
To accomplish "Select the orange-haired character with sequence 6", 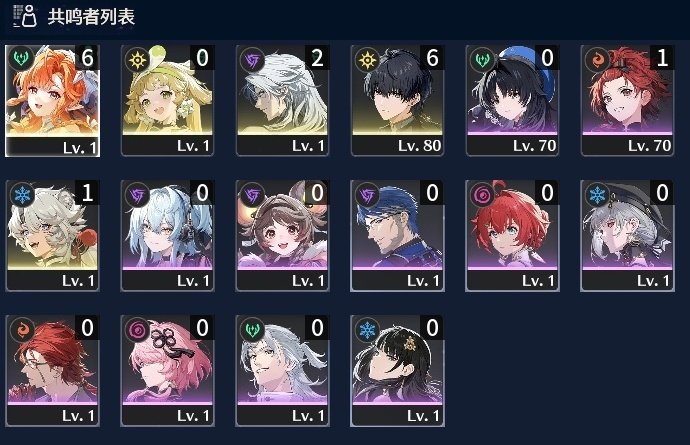I will (x=52, y=101).
